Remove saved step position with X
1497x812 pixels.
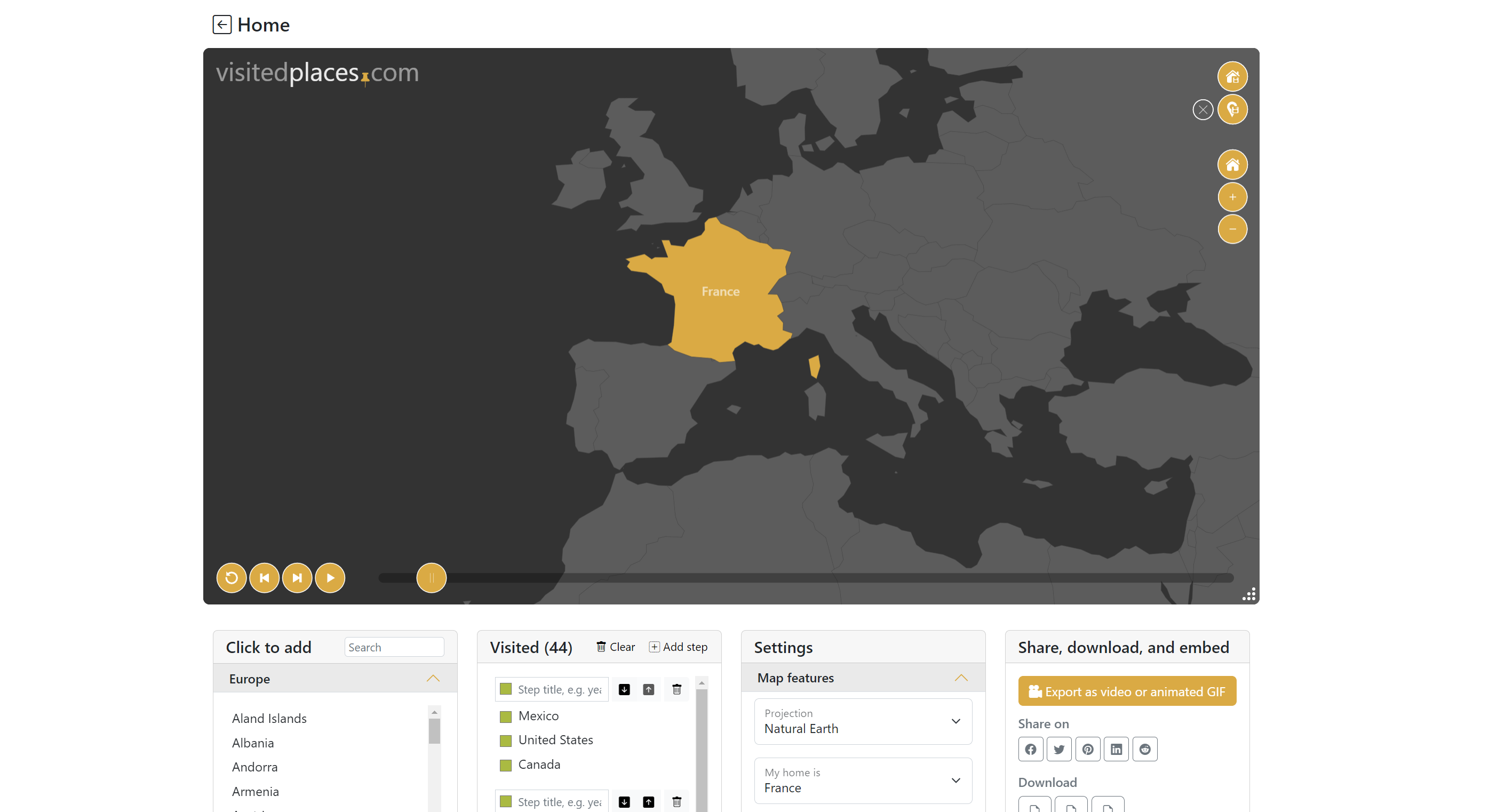[x=1203, y=109]
